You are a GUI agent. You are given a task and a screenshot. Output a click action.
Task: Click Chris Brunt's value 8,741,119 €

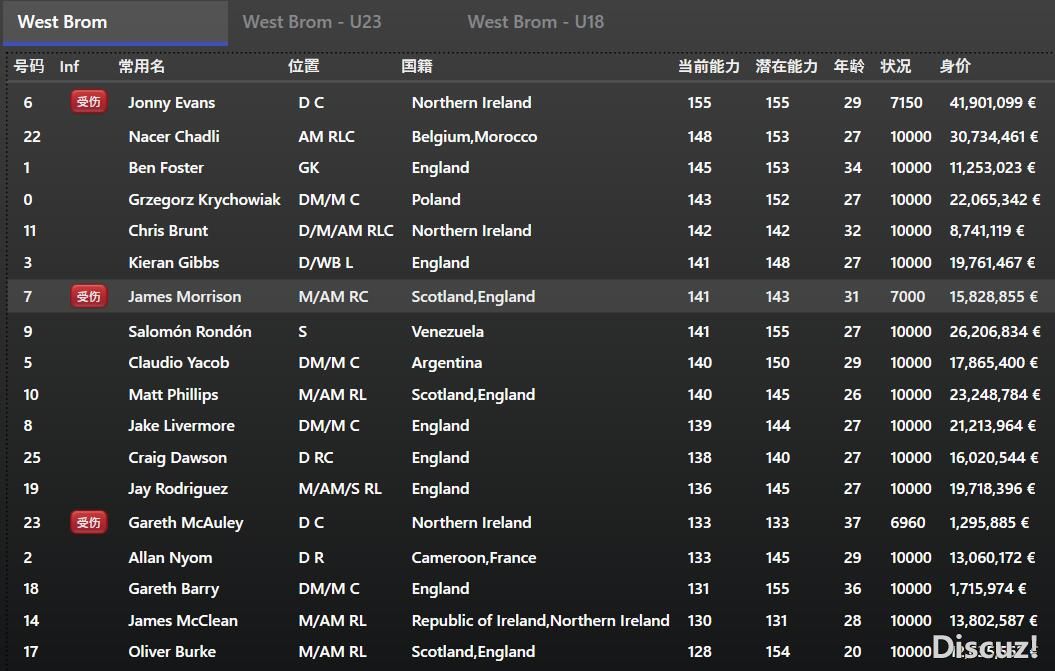(987, 231)
